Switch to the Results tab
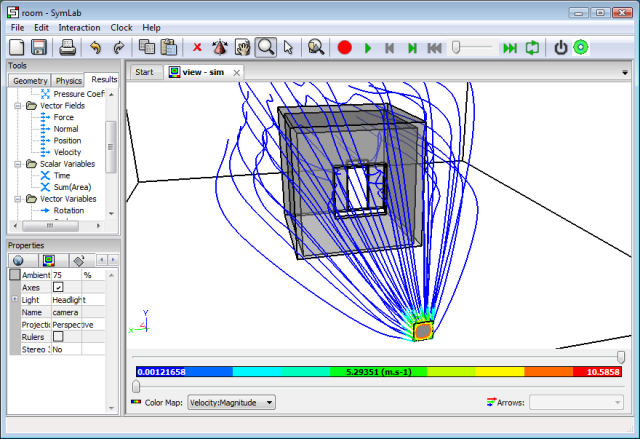Viewport: 640px width, 439px height. [104, 80]
